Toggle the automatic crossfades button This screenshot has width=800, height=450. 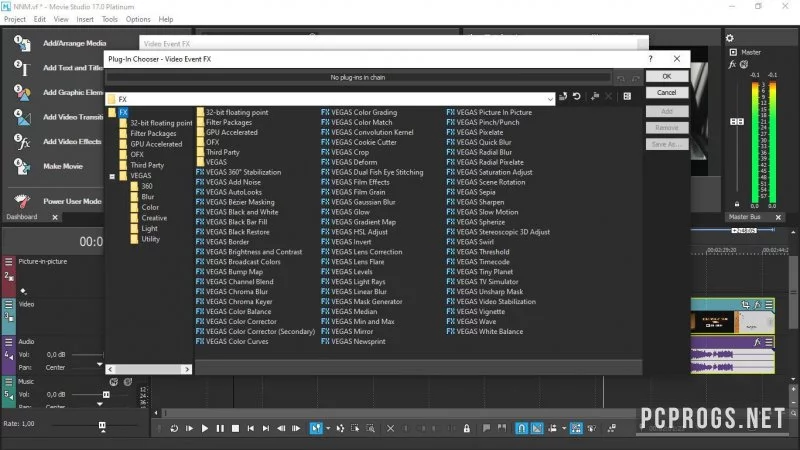(x=537, y=429)
